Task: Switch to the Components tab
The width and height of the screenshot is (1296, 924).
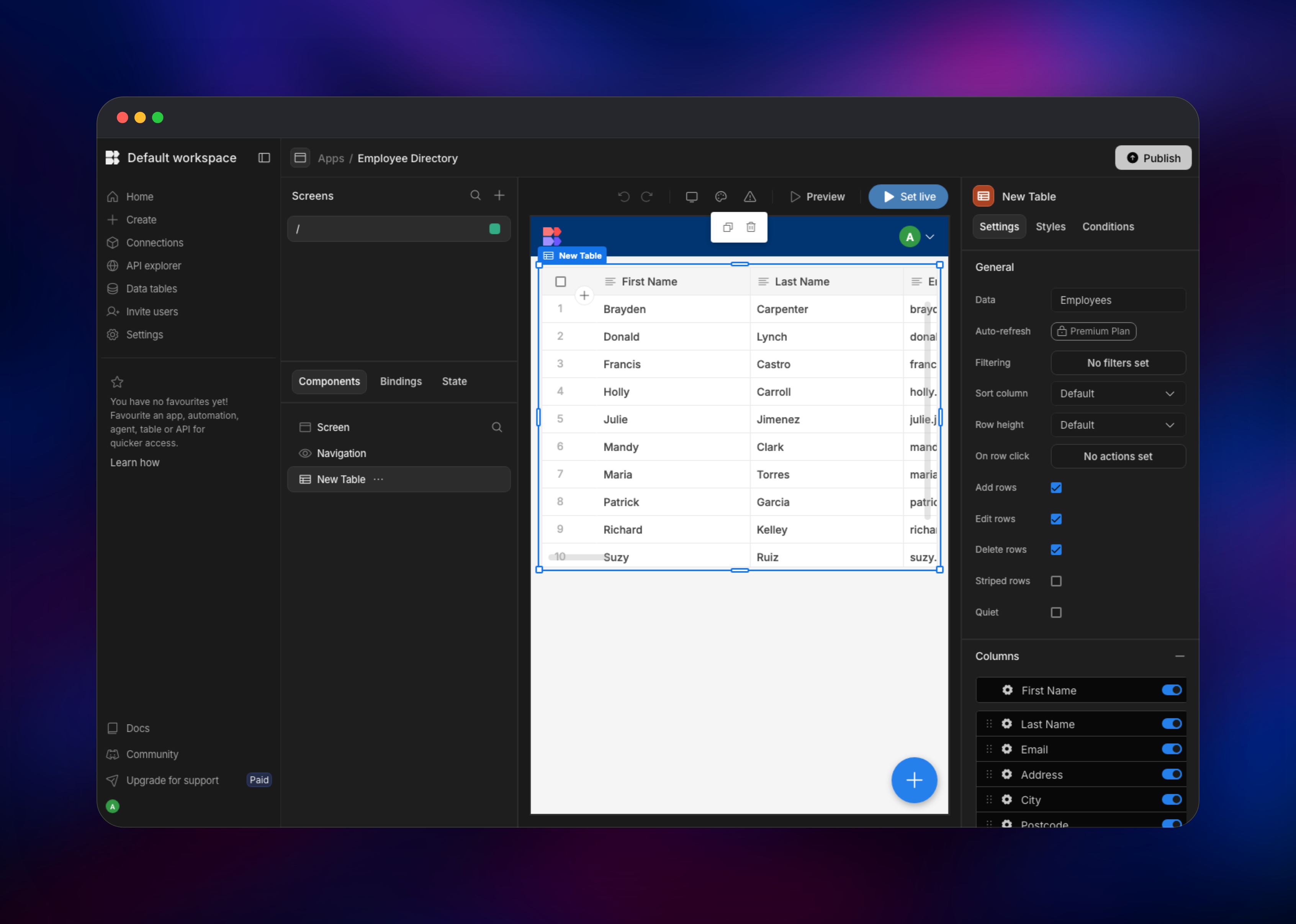Action: click(x=329, y=381)
